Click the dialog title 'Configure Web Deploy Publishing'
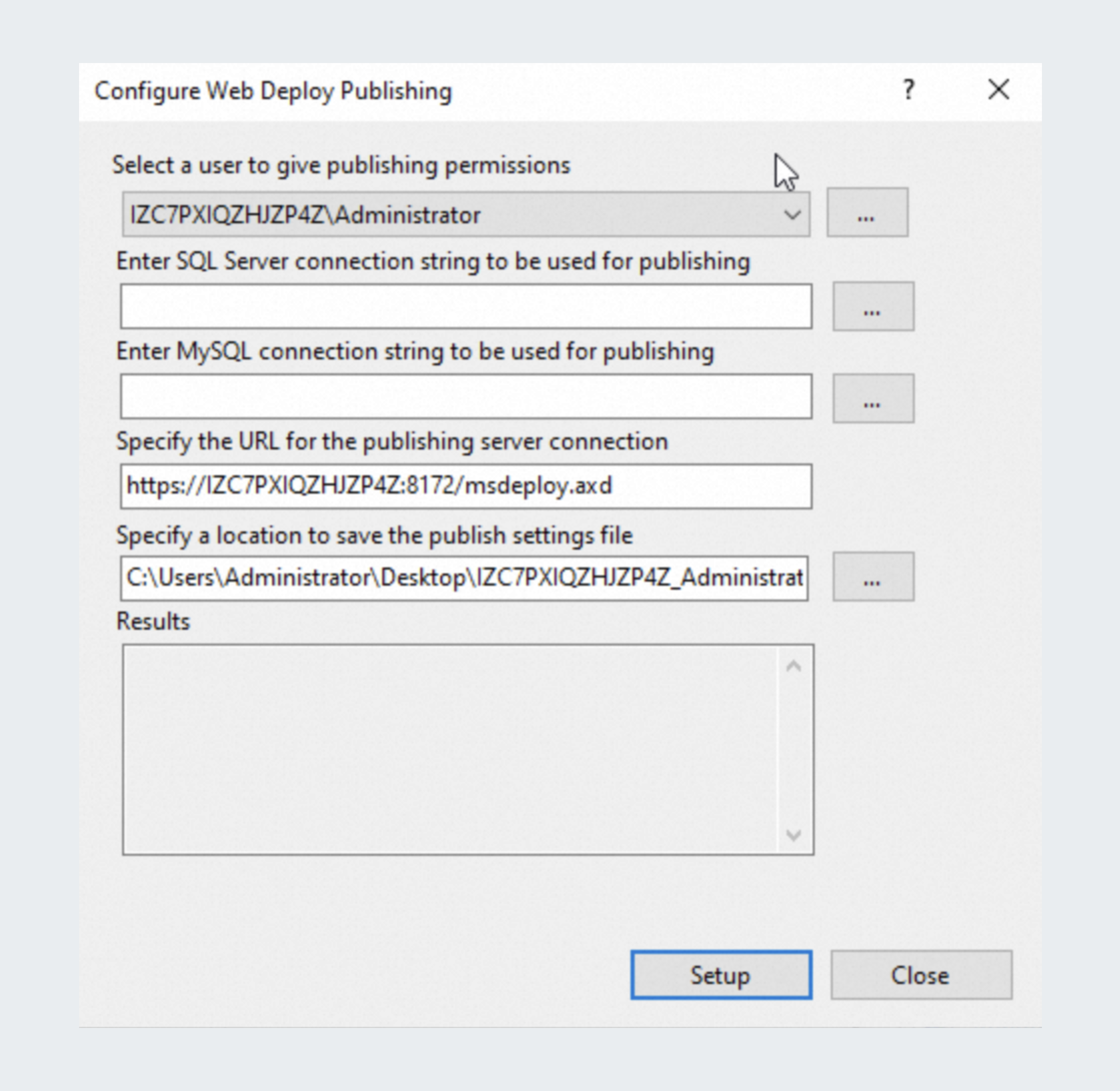Screen dimensions: 1120x1091 [x=273, y=92]
